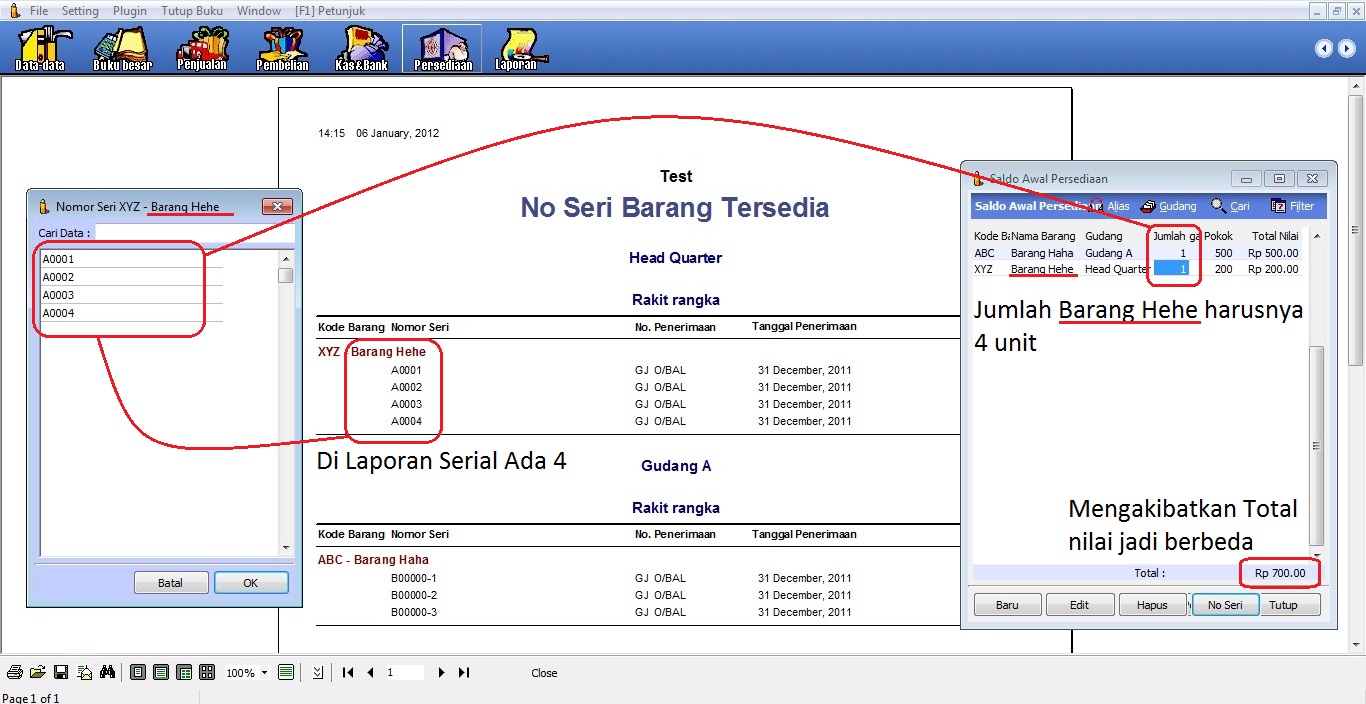Viewport: 1366px width, 704px height.
Task: Click the Saldo Awal list scrollbar thumb
Action: coord(1317,446)
